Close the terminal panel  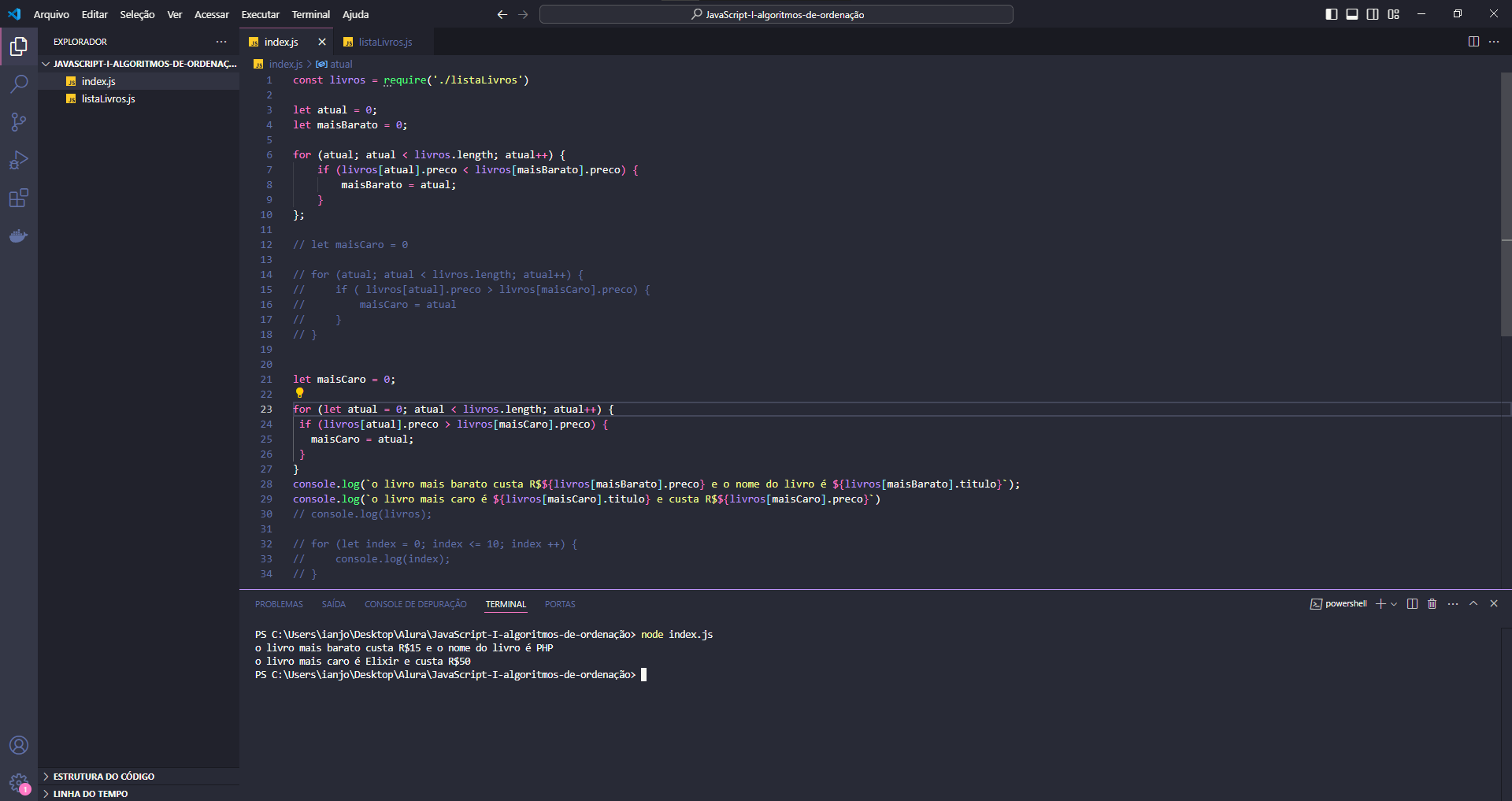[x=1494, y=604]
